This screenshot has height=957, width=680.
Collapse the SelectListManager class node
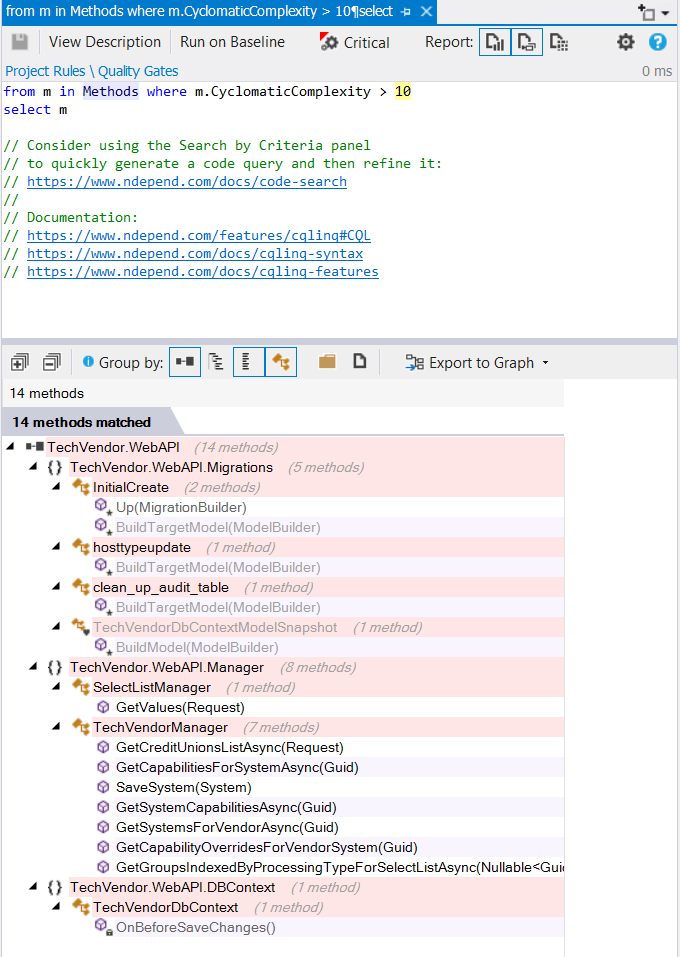(56, 687)
